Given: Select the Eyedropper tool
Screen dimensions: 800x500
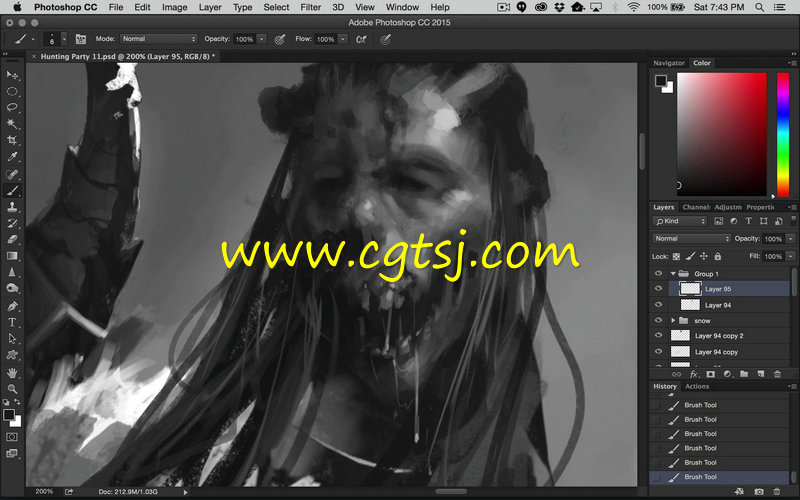Looking at the screenshot, I should pos(12,157).
